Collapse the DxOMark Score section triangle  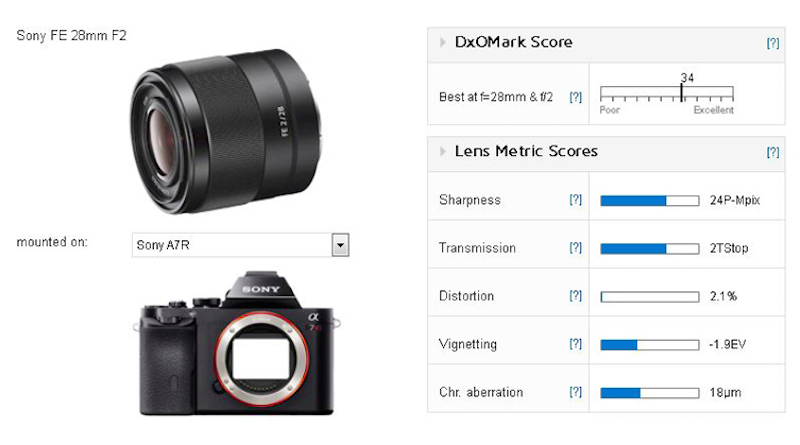point(442,42)
